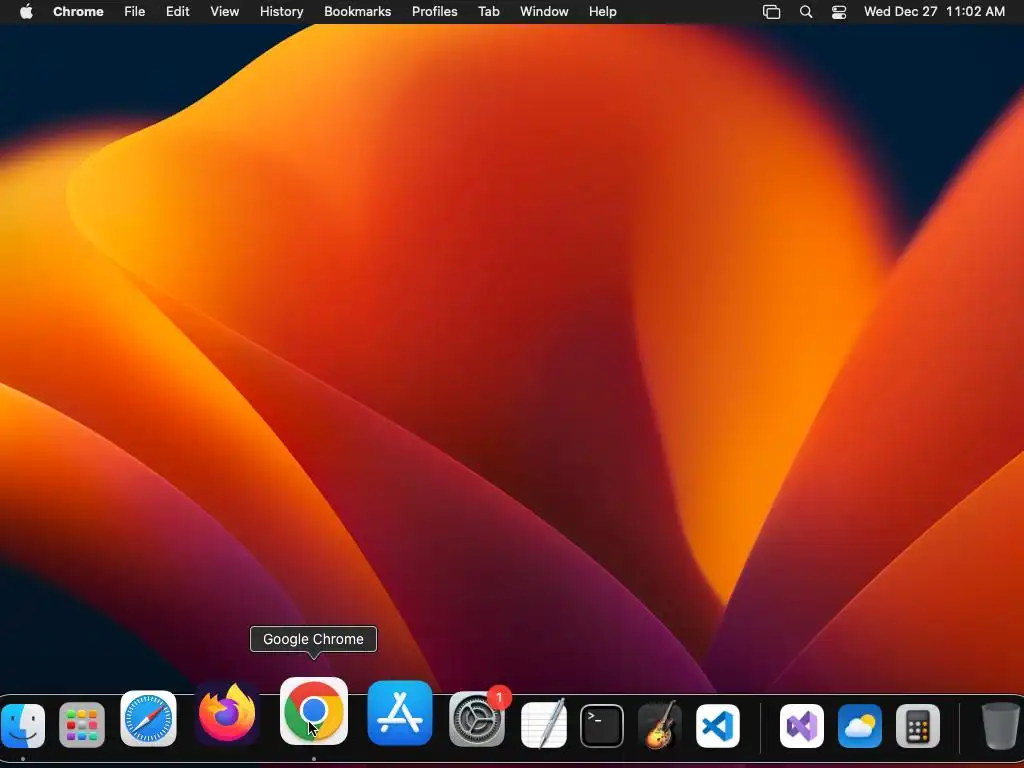
Task: Open Calculator from the Dock
Action: point(918,726)
